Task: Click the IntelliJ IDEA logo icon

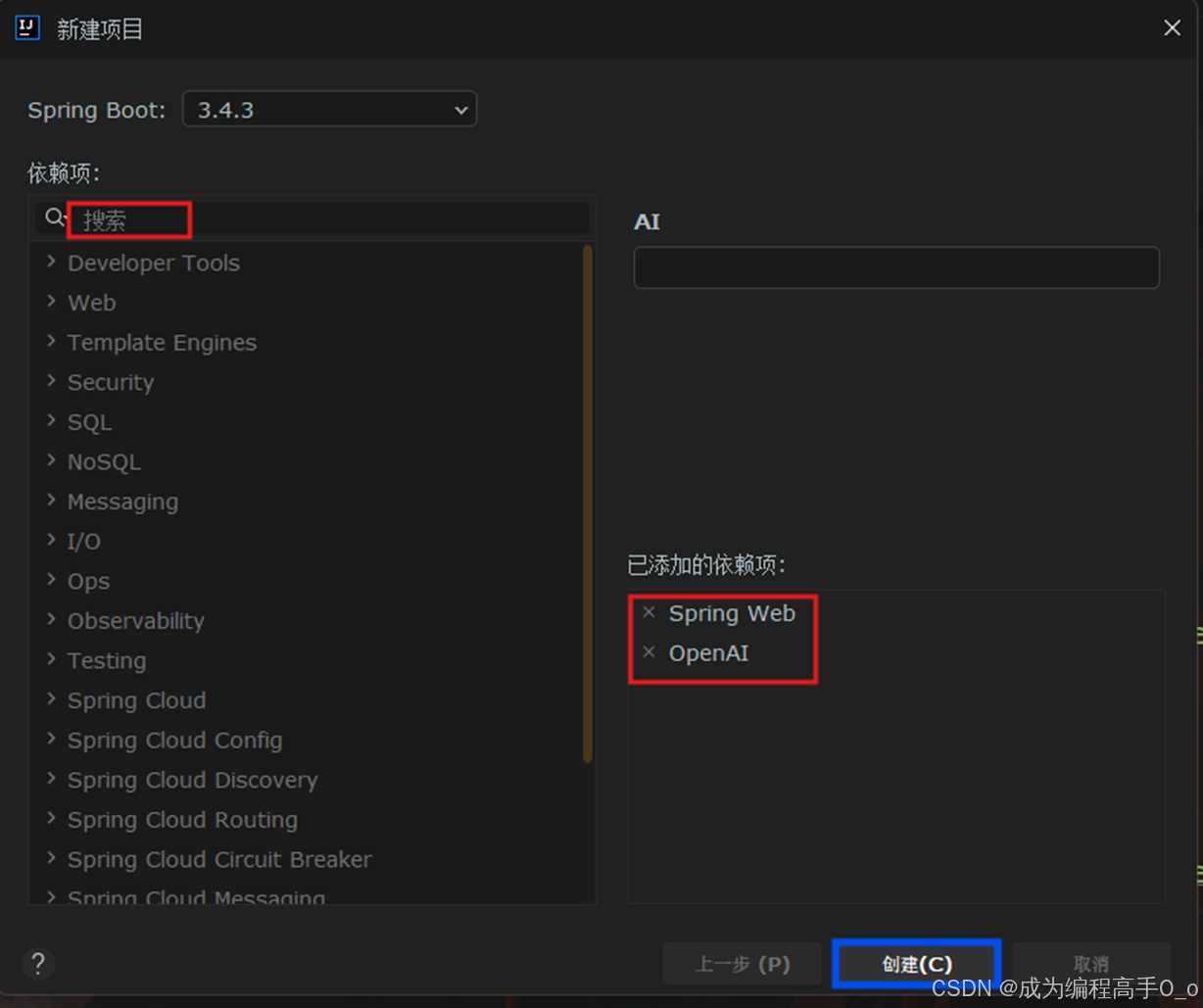Action: (26, 27)
